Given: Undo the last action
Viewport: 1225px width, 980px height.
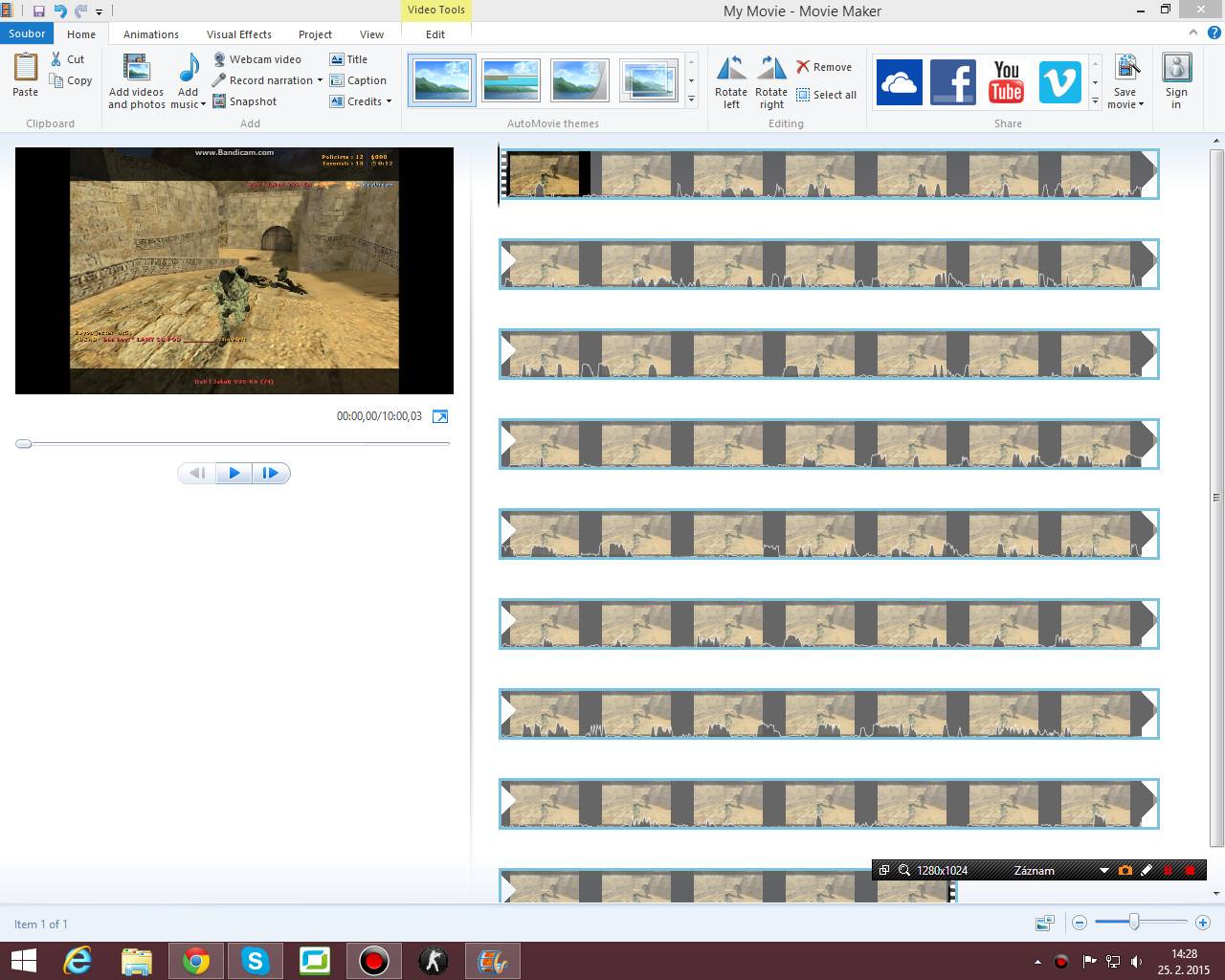Looking at the screenshot, I should 59,11.
